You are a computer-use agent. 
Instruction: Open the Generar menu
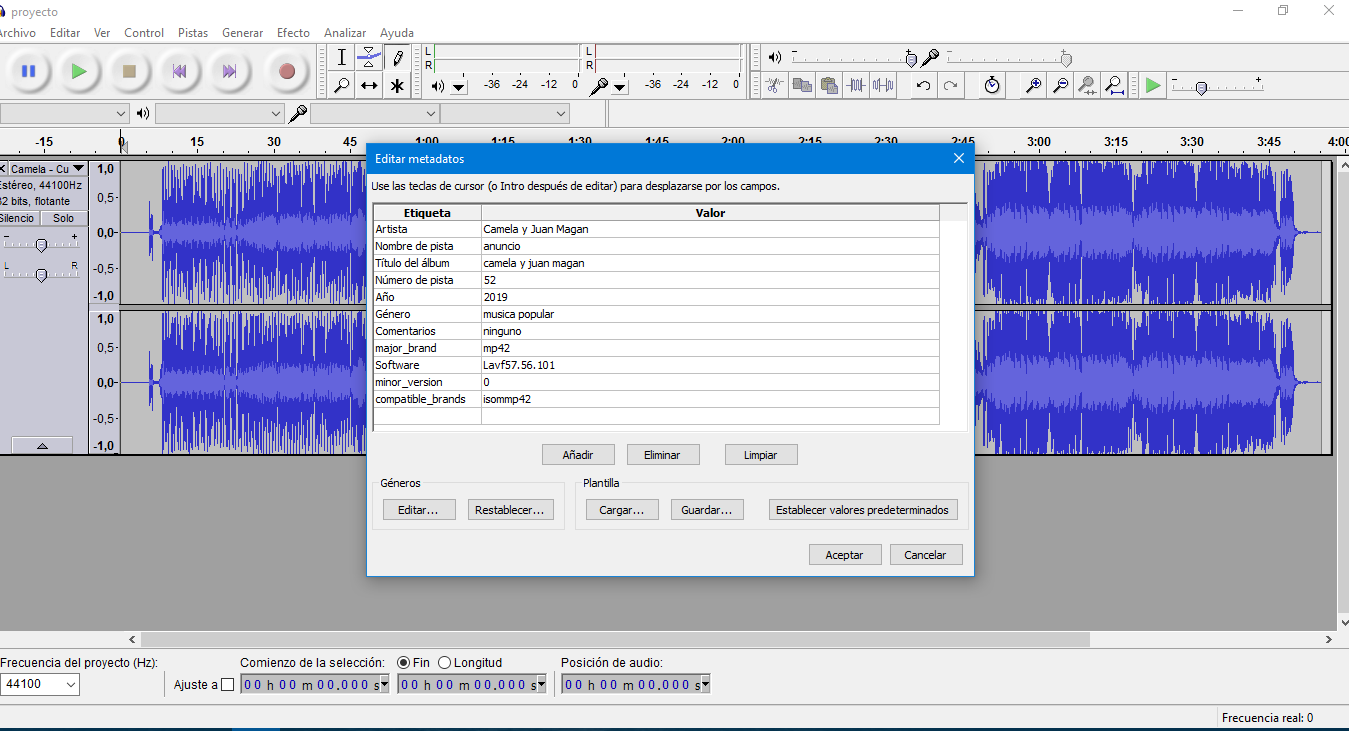pos(243,33)
